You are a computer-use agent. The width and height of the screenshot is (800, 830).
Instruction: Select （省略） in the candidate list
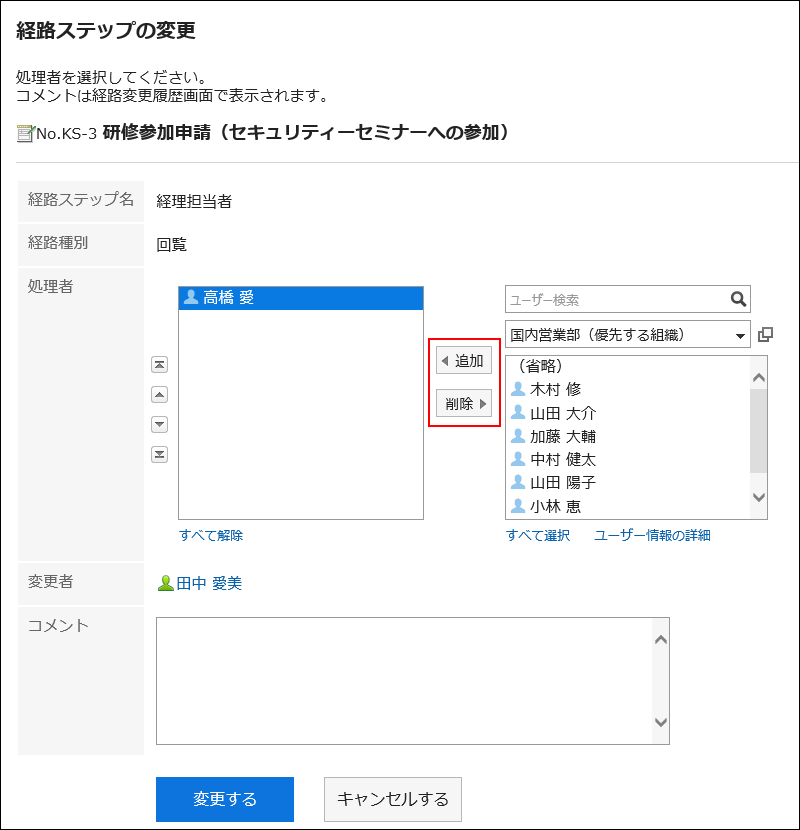click(x=628, y=366)
